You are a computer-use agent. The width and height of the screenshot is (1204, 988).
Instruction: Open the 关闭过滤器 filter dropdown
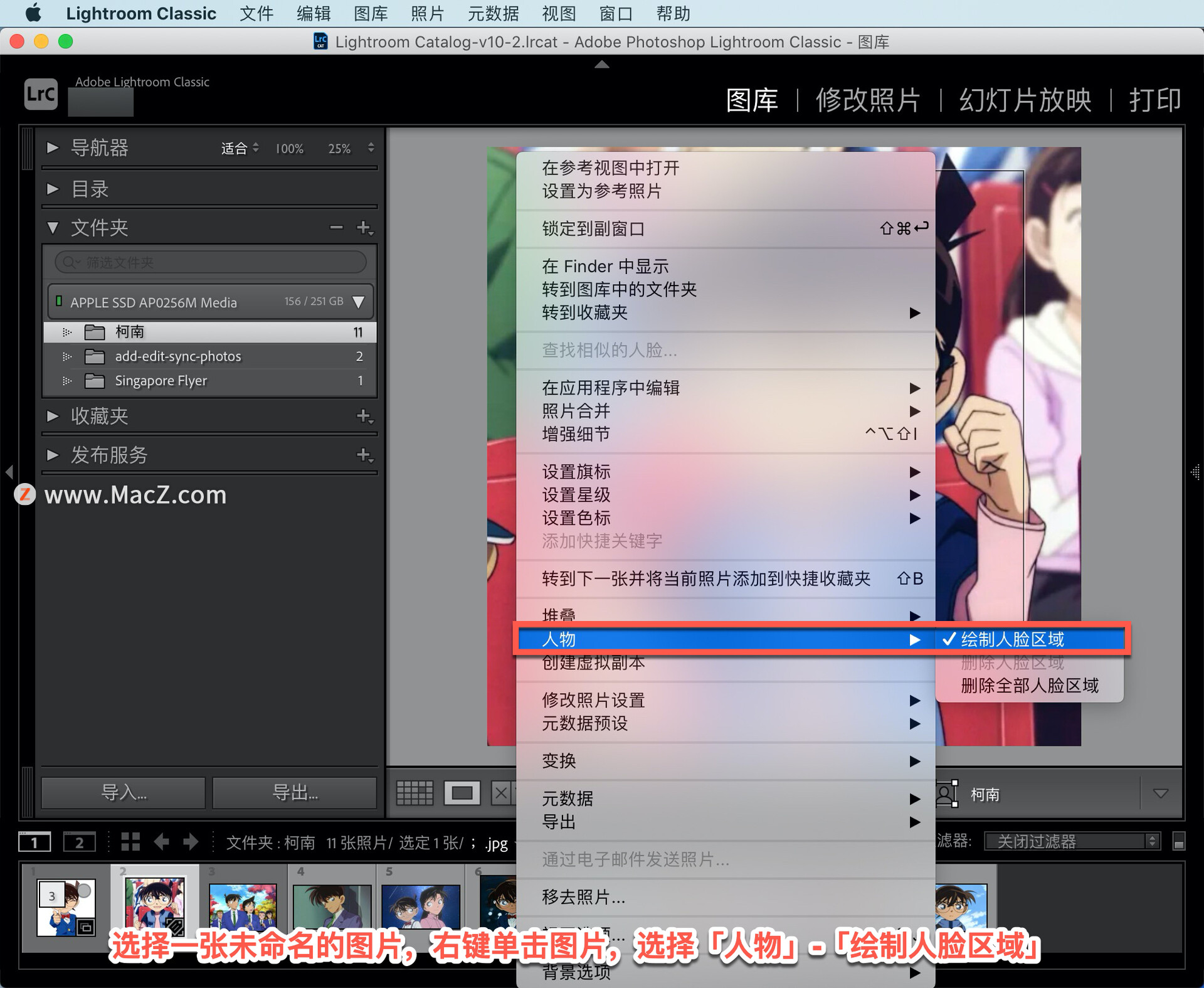[x=1072, y=841]
